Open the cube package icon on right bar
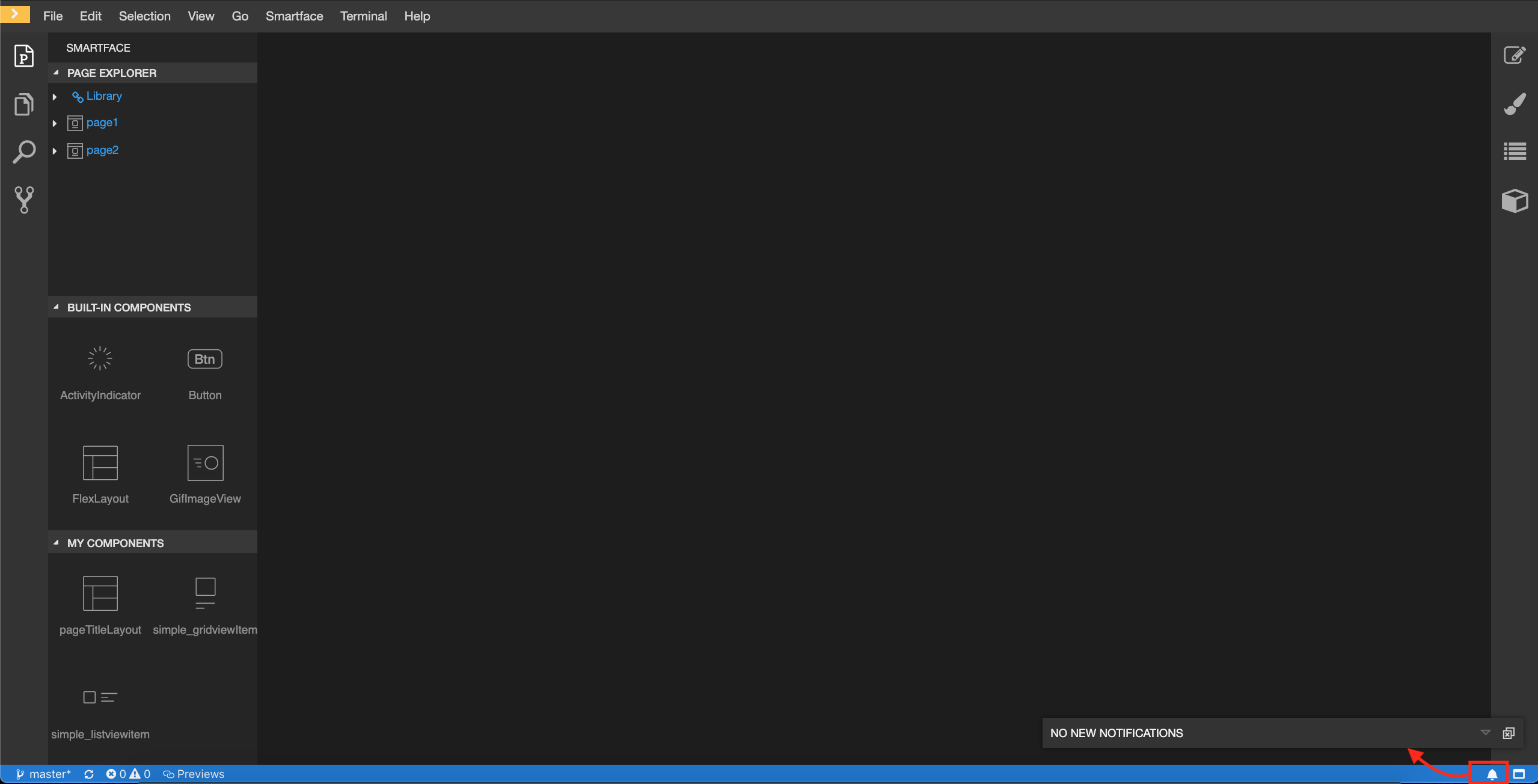This screenshot has width=1538, height=784. [x=1515, y=201]
